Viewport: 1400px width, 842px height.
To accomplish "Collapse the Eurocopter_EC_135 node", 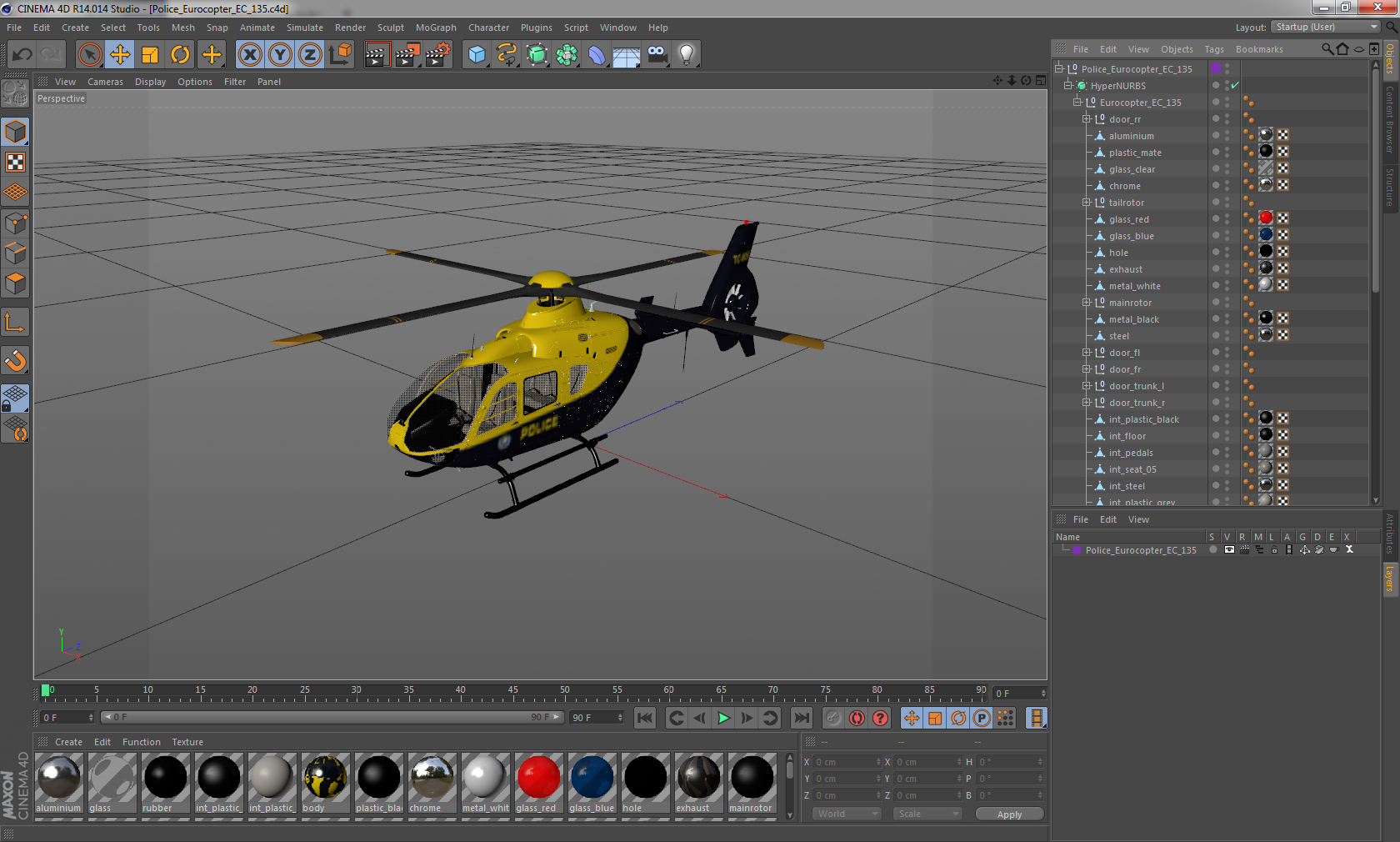I will pos(1077,102).
